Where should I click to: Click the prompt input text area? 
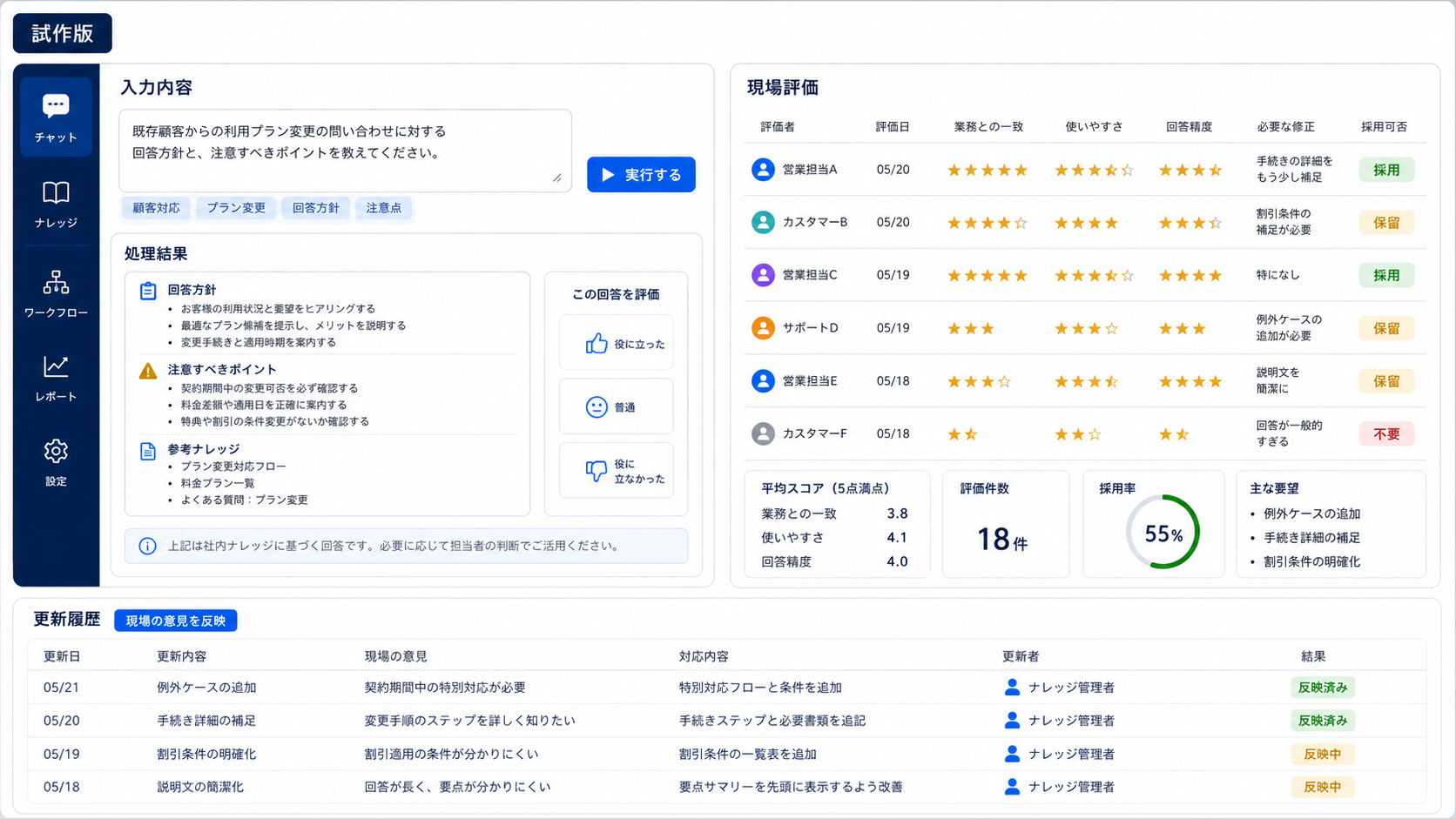(345, 151)
